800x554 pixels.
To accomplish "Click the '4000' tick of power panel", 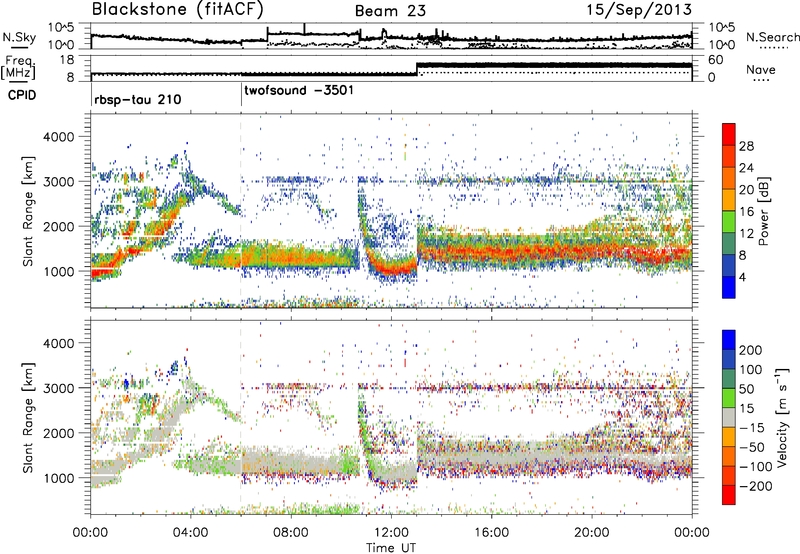I will pyautogui.click(x=59, y=137).
